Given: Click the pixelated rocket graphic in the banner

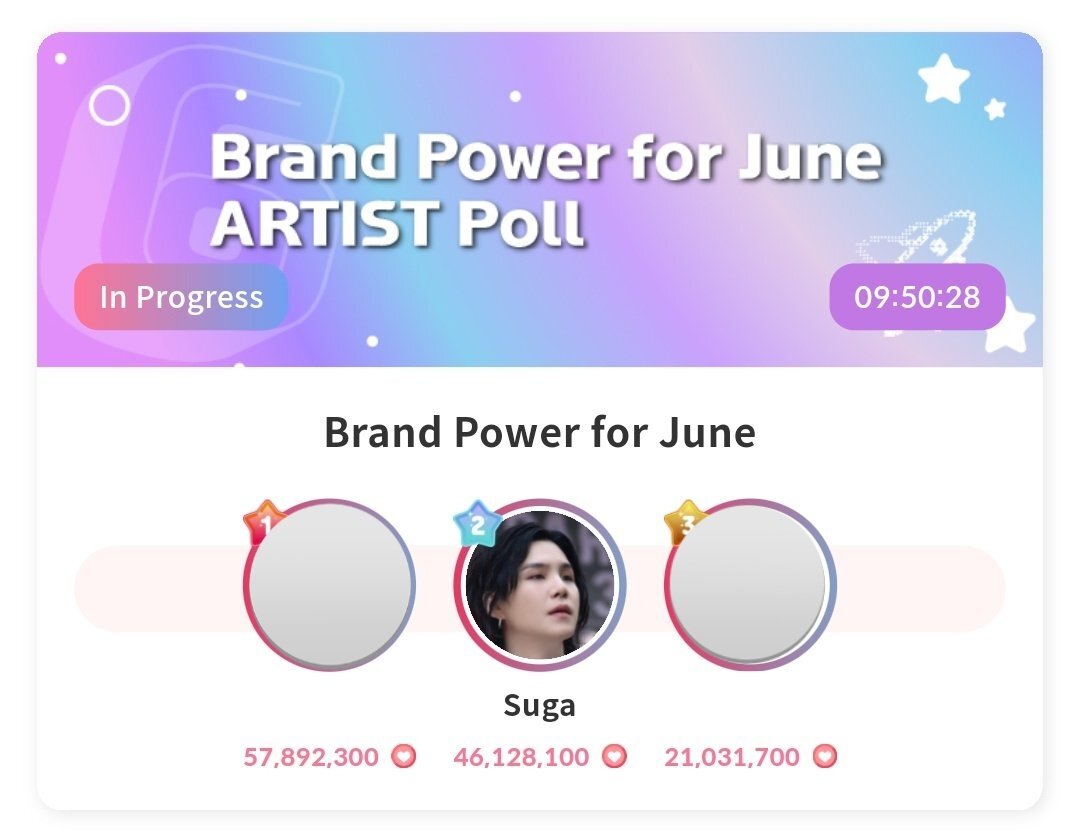Looking at the screenshot, I should pyautogui.click(x=917, y=236).
